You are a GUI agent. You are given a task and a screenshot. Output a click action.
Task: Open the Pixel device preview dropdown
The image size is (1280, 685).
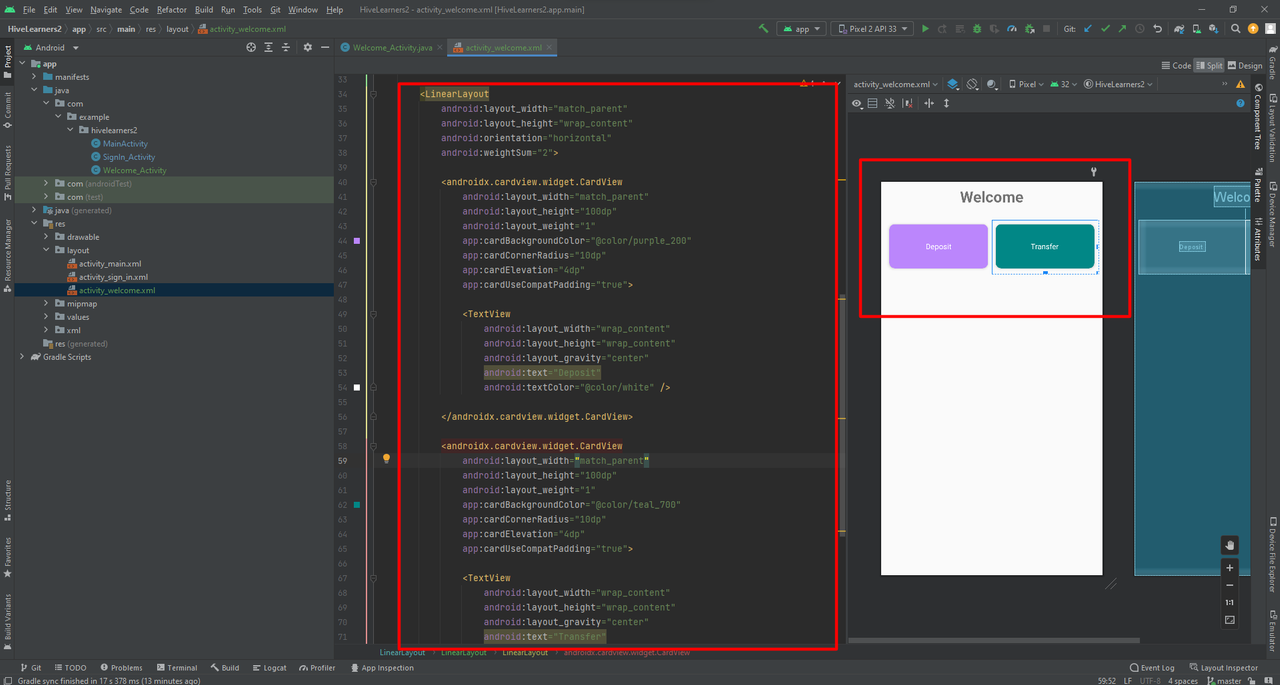tap(1026, 85)
